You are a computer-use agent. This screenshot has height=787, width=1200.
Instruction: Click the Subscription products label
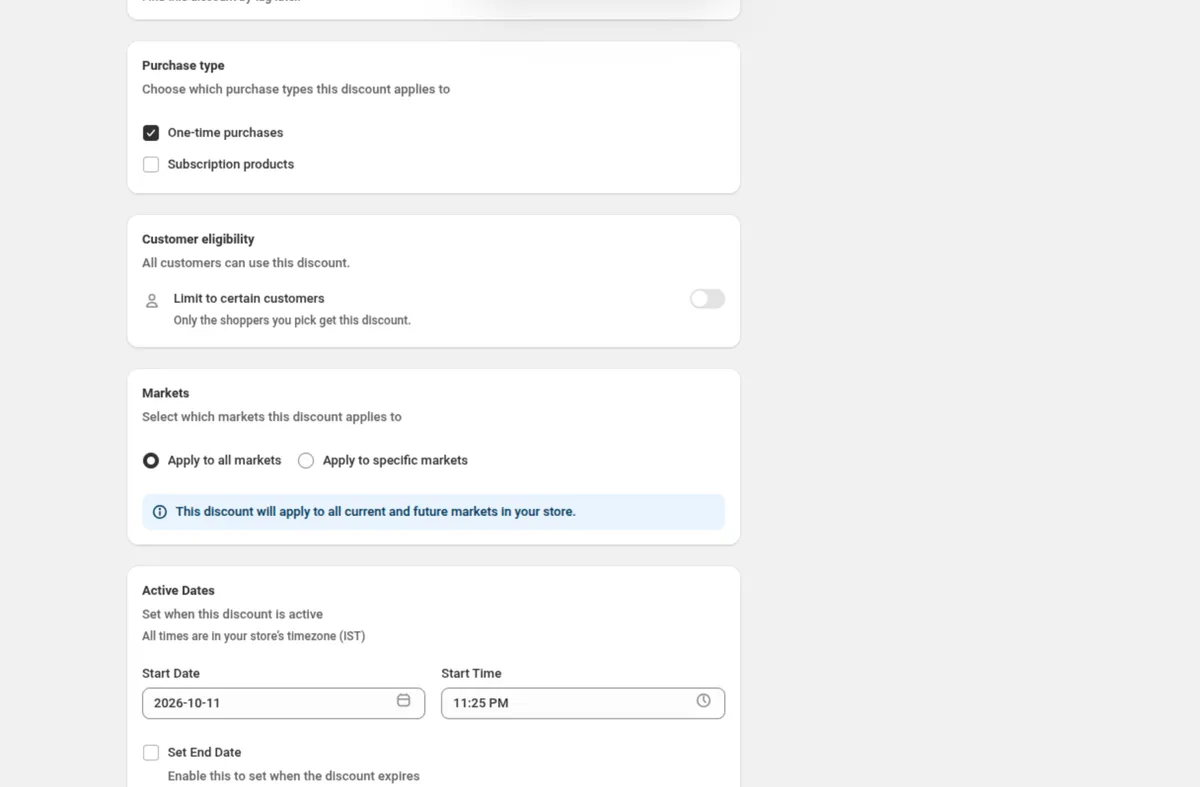tap(231, 165)
